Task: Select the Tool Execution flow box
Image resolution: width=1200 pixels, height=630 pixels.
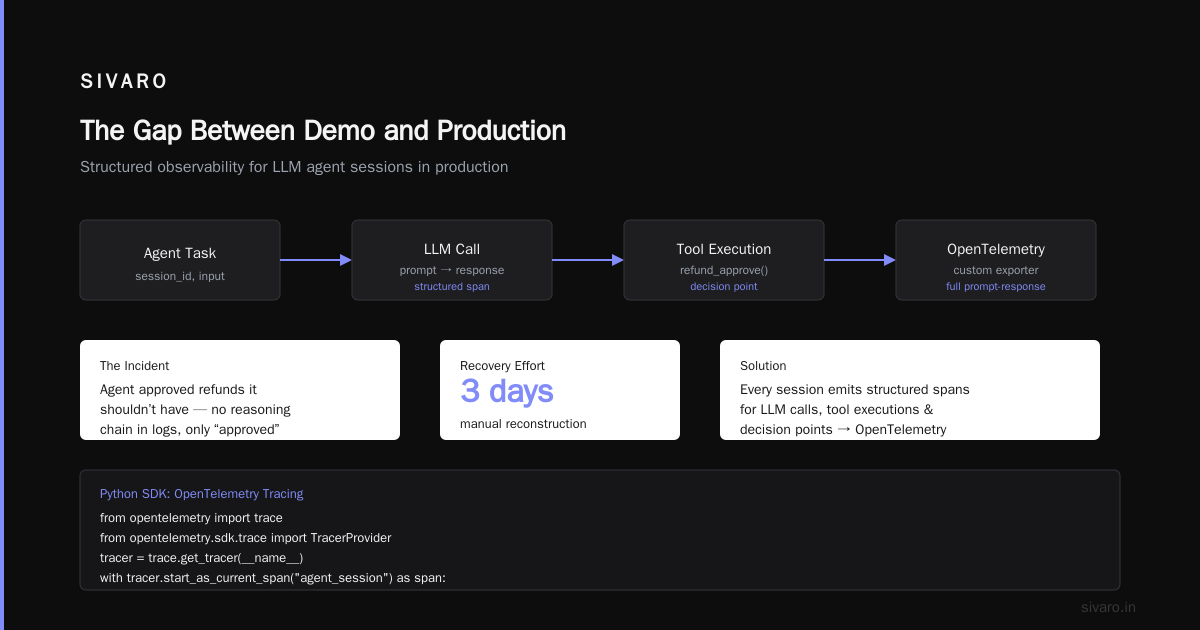Action: pyautogui.click(x=724, y=260)
